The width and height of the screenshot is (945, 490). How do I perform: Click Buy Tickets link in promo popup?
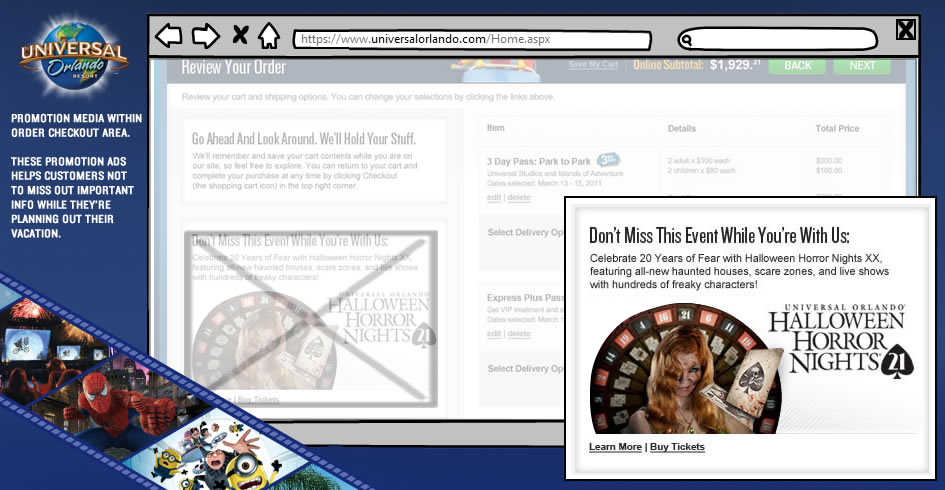[677, 447]
